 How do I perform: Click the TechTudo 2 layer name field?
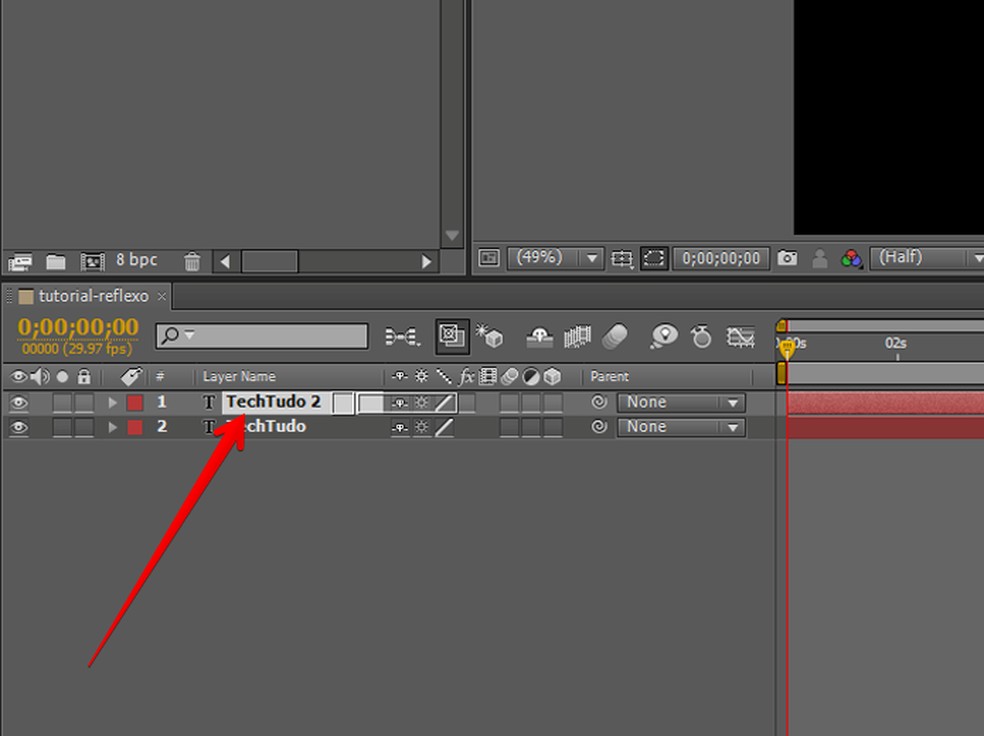click(276, 402)
